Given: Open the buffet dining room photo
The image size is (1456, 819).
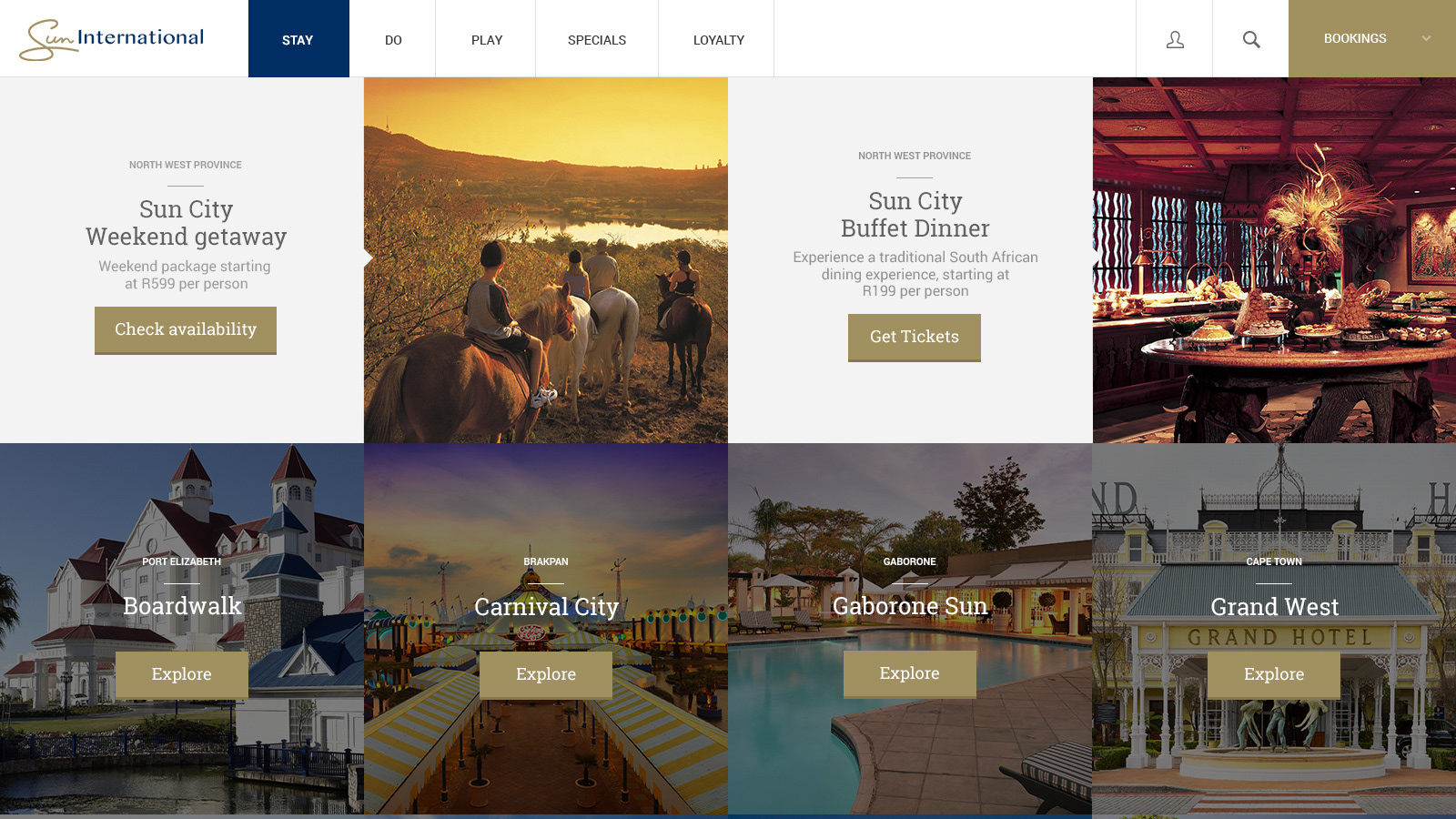Looking at the screenshot, I should coord(1274,260).
